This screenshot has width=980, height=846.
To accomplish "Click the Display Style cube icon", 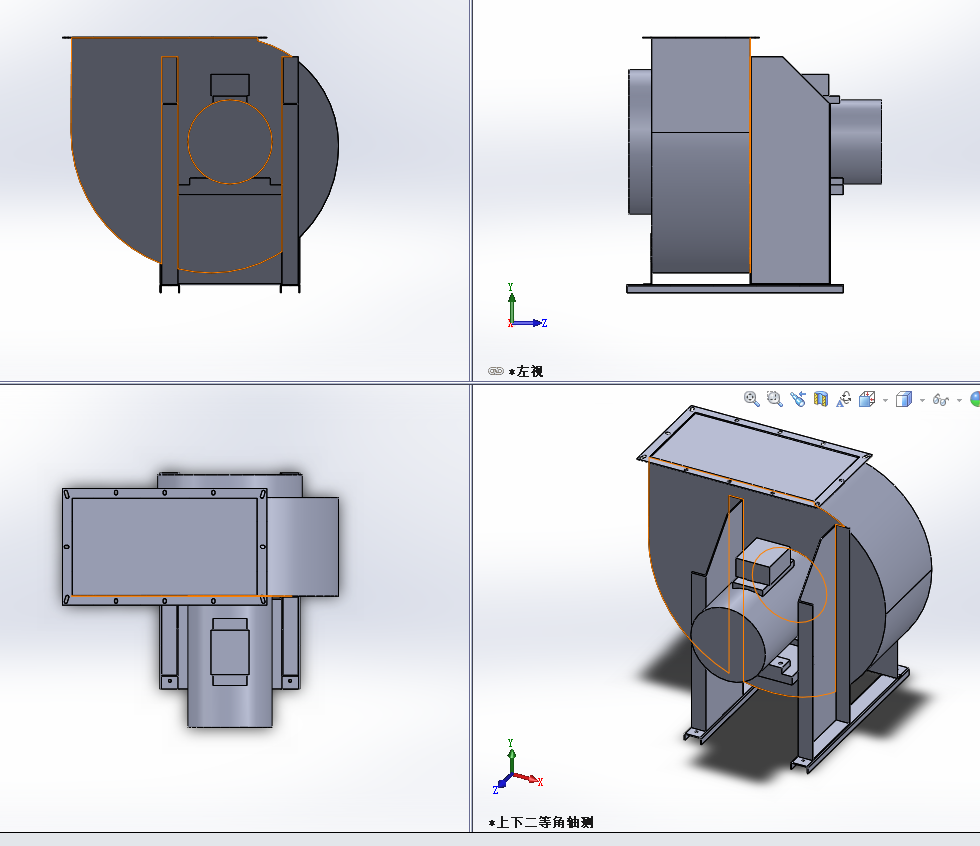I will click(x=904, y=399).
